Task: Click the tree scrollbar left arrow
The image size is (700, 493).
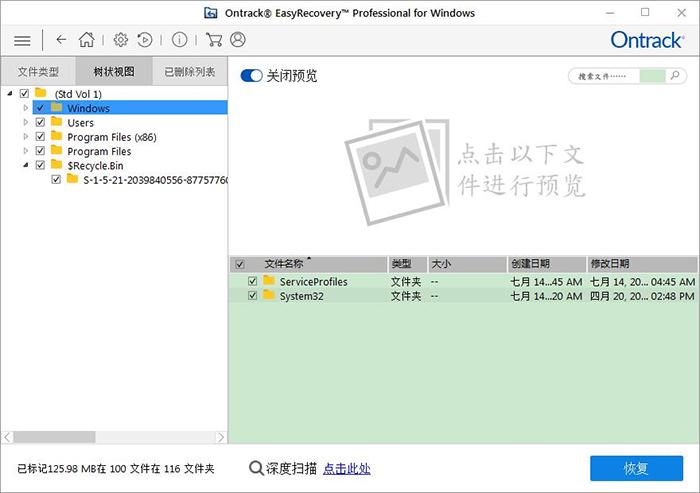Action: (x=7, y=437)
